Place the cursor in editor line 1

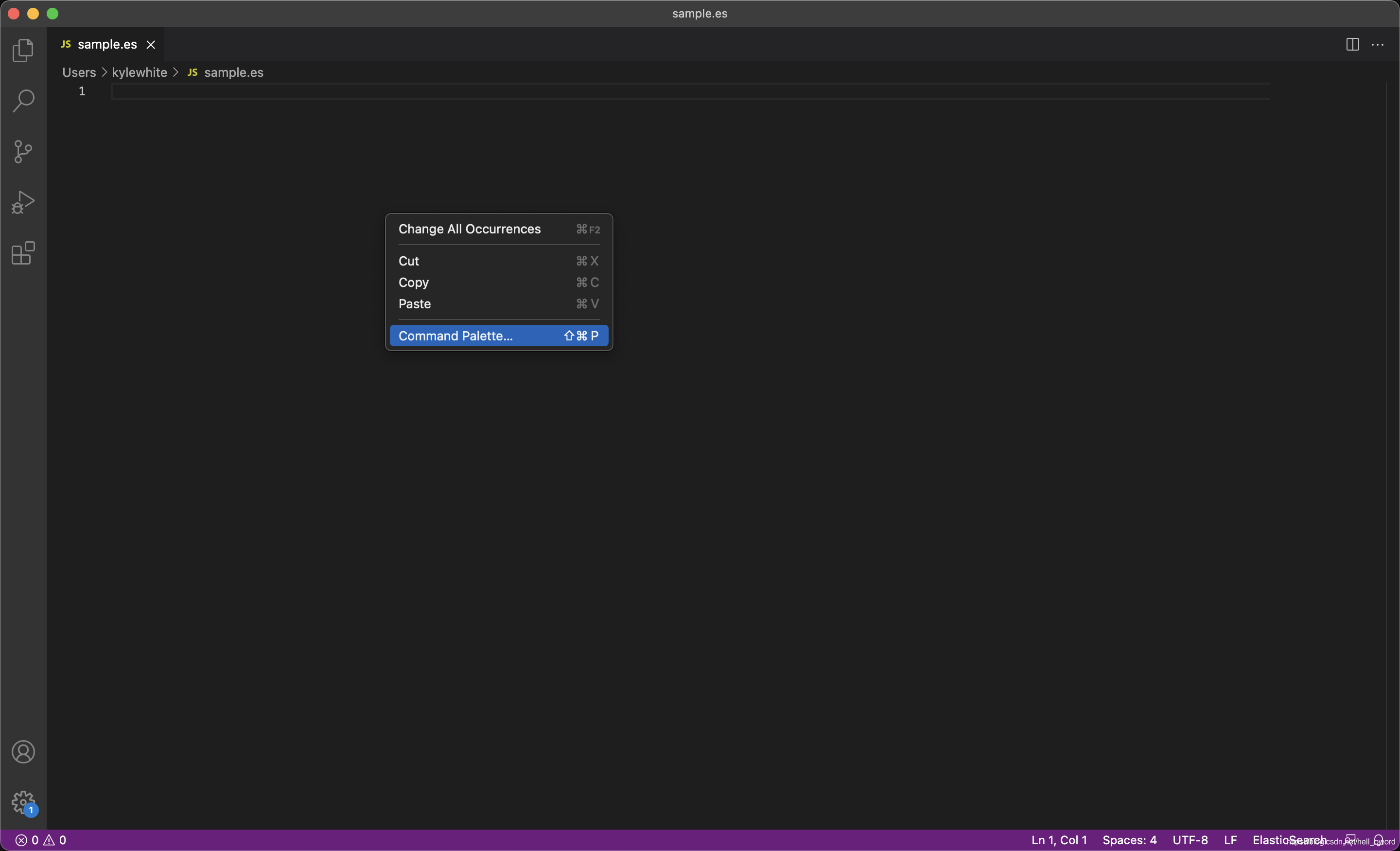pos(690,91)
